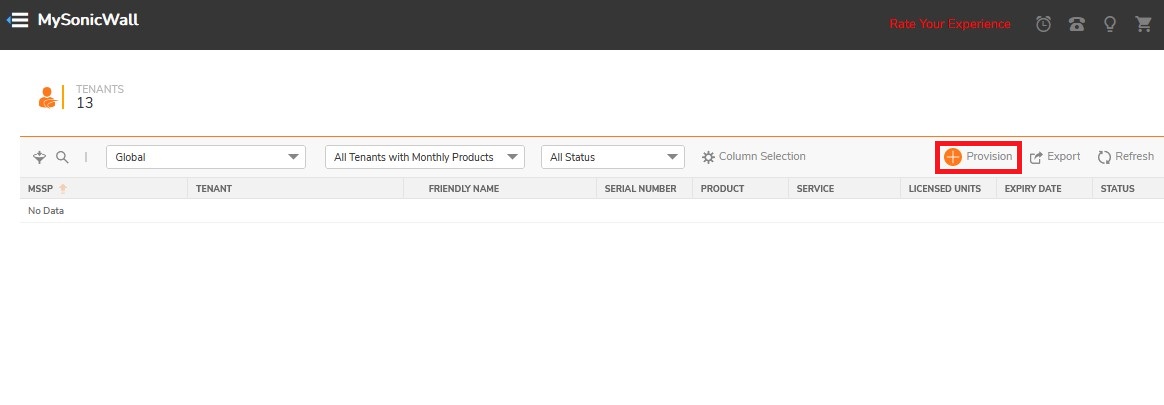Open the Column Selection gear option
Image resolution: width=1164 pixels, height=405 pixels.
click(753, 157)
